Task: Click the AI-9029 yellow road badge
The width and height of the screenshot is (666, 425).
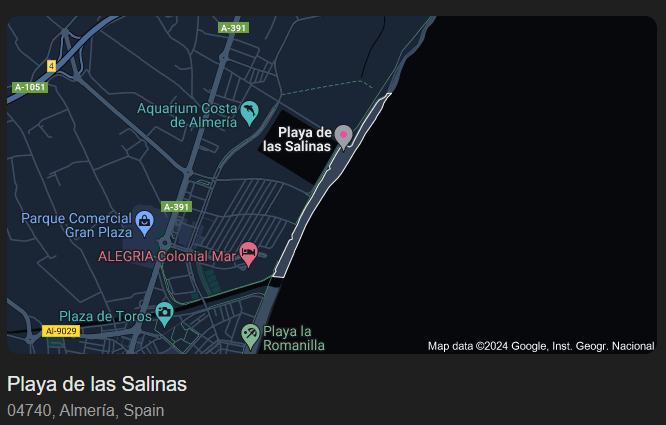Action: [61, 331]
